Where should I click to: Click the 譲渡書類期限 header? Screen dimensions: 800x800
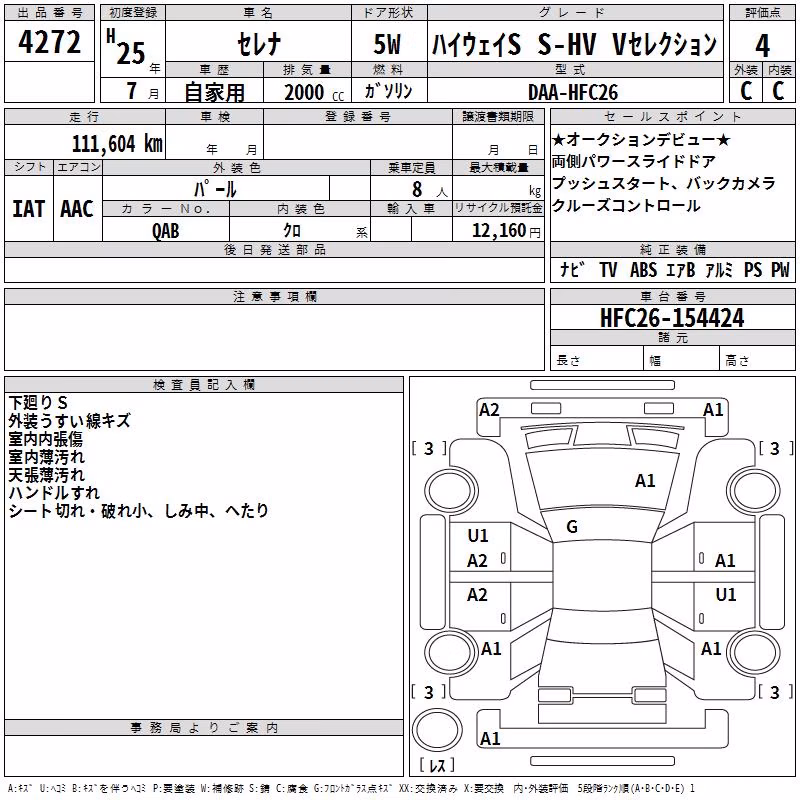[498, 117]
